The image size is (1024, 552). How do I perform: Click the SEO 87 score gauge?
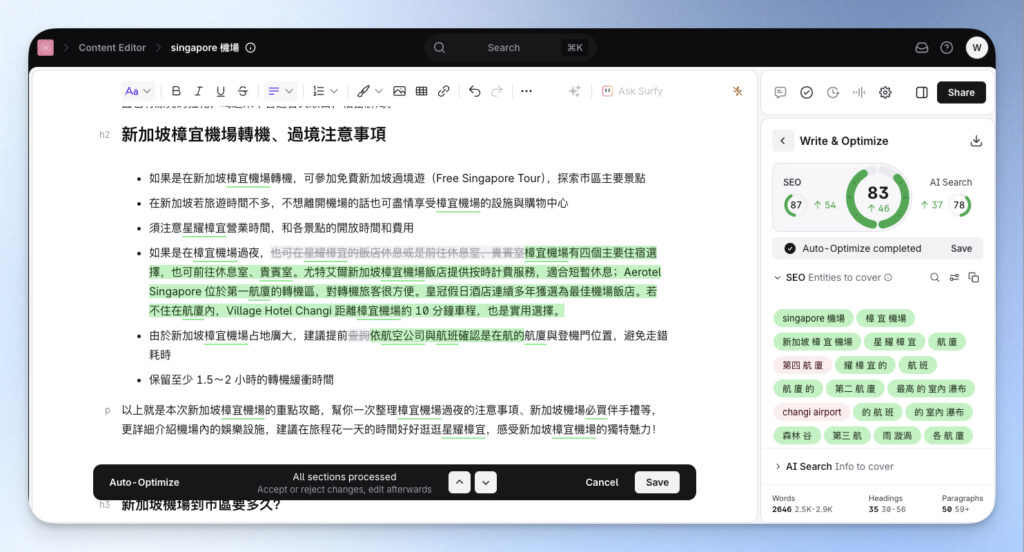point(795,204)
